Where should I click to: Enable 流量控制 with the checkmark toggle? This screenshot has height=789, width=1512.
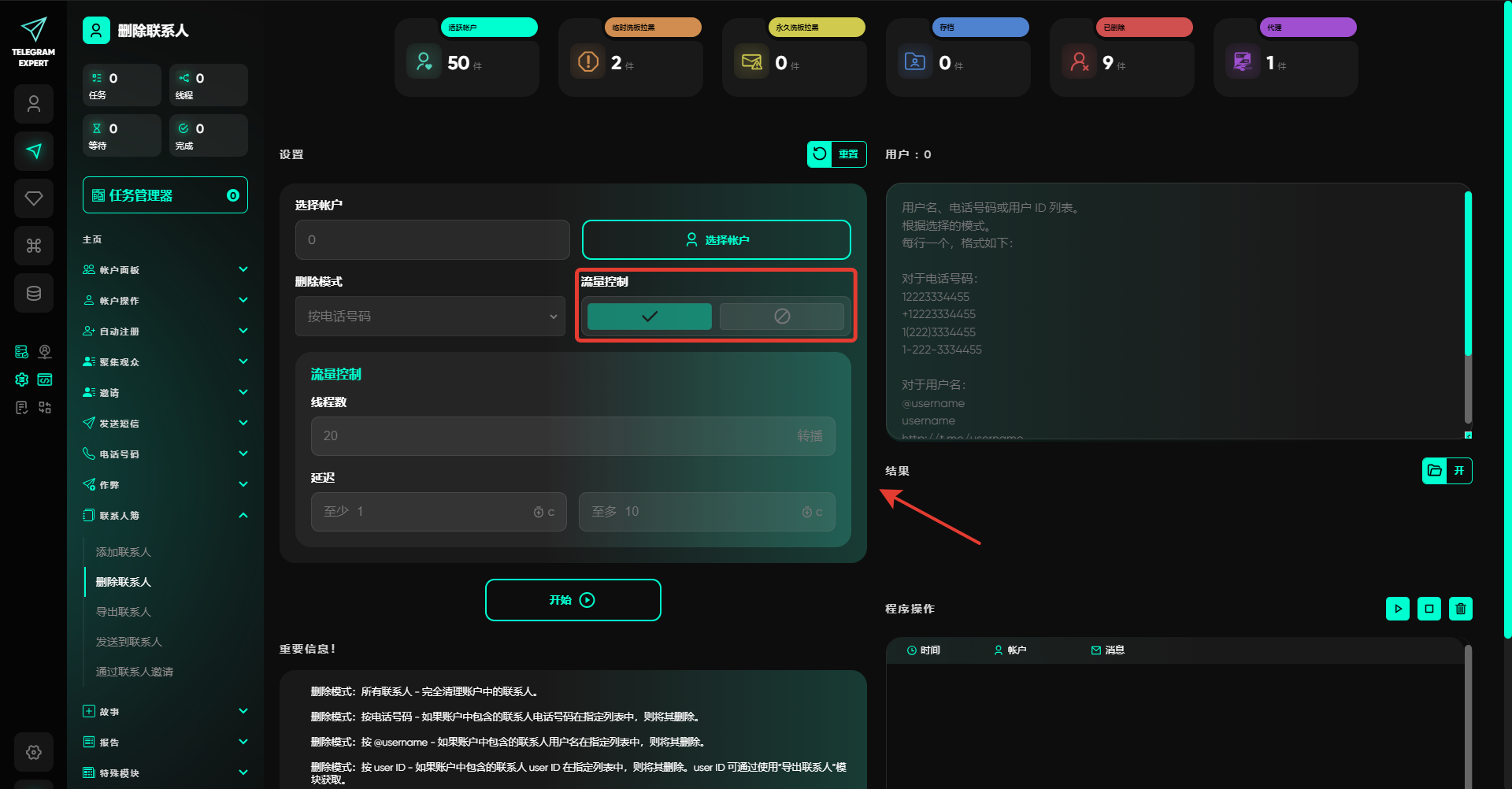pyautogui.click(x=649, y=317)
